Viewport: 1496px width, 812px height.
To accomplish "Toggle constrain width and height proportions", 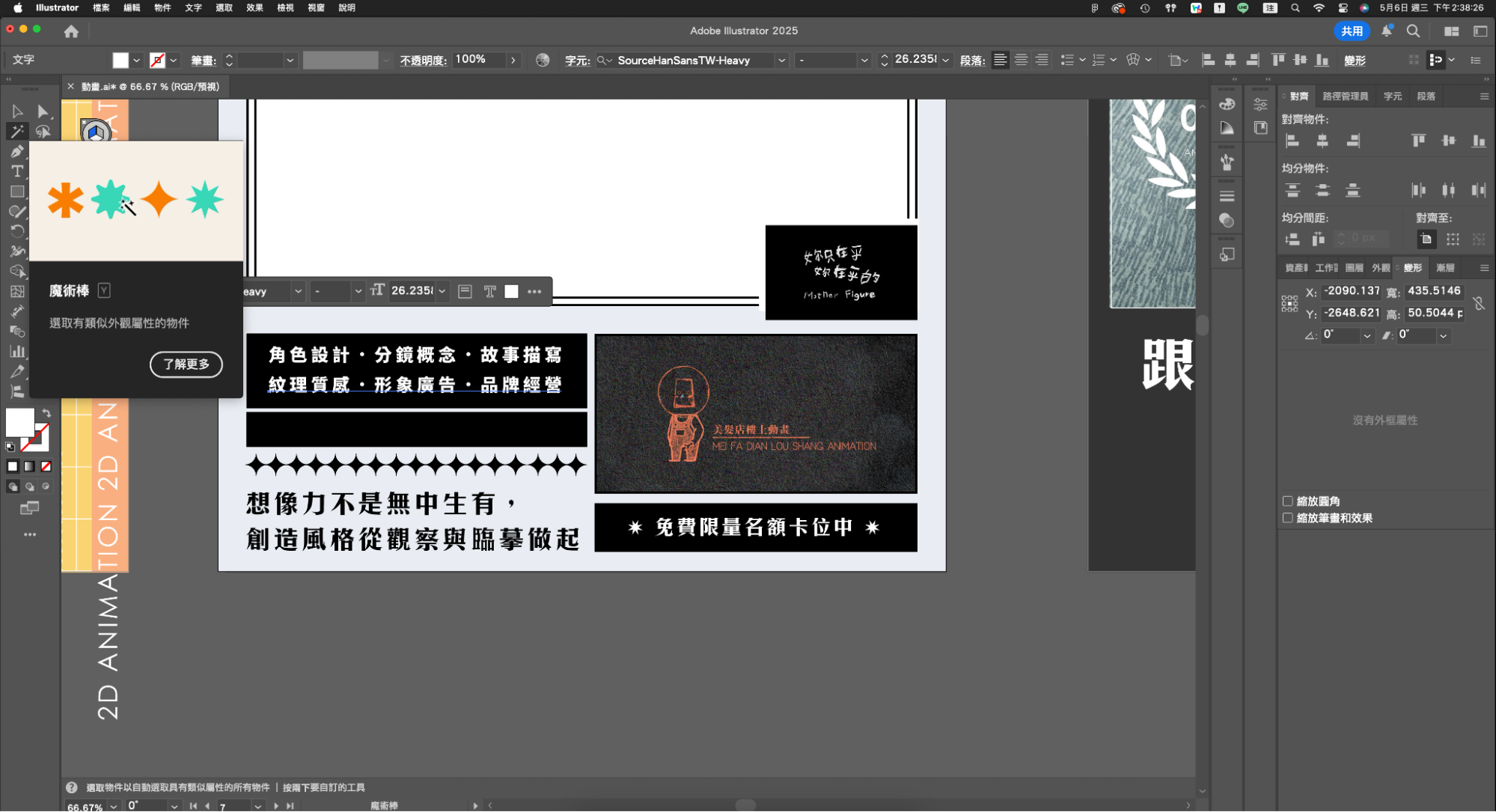I will point(1480,303).
